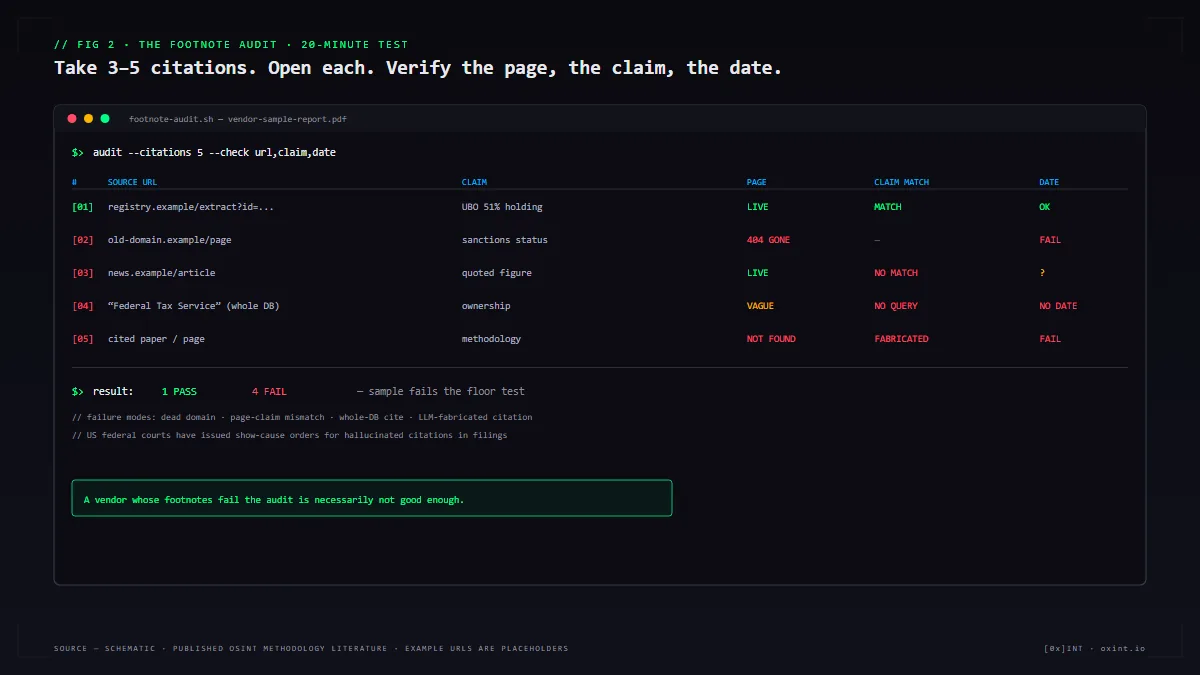The width and height of the screenshot is (1200, 675).
Task: Click the Take 3–5 citations headline
Action: click(x=418, y=68)
